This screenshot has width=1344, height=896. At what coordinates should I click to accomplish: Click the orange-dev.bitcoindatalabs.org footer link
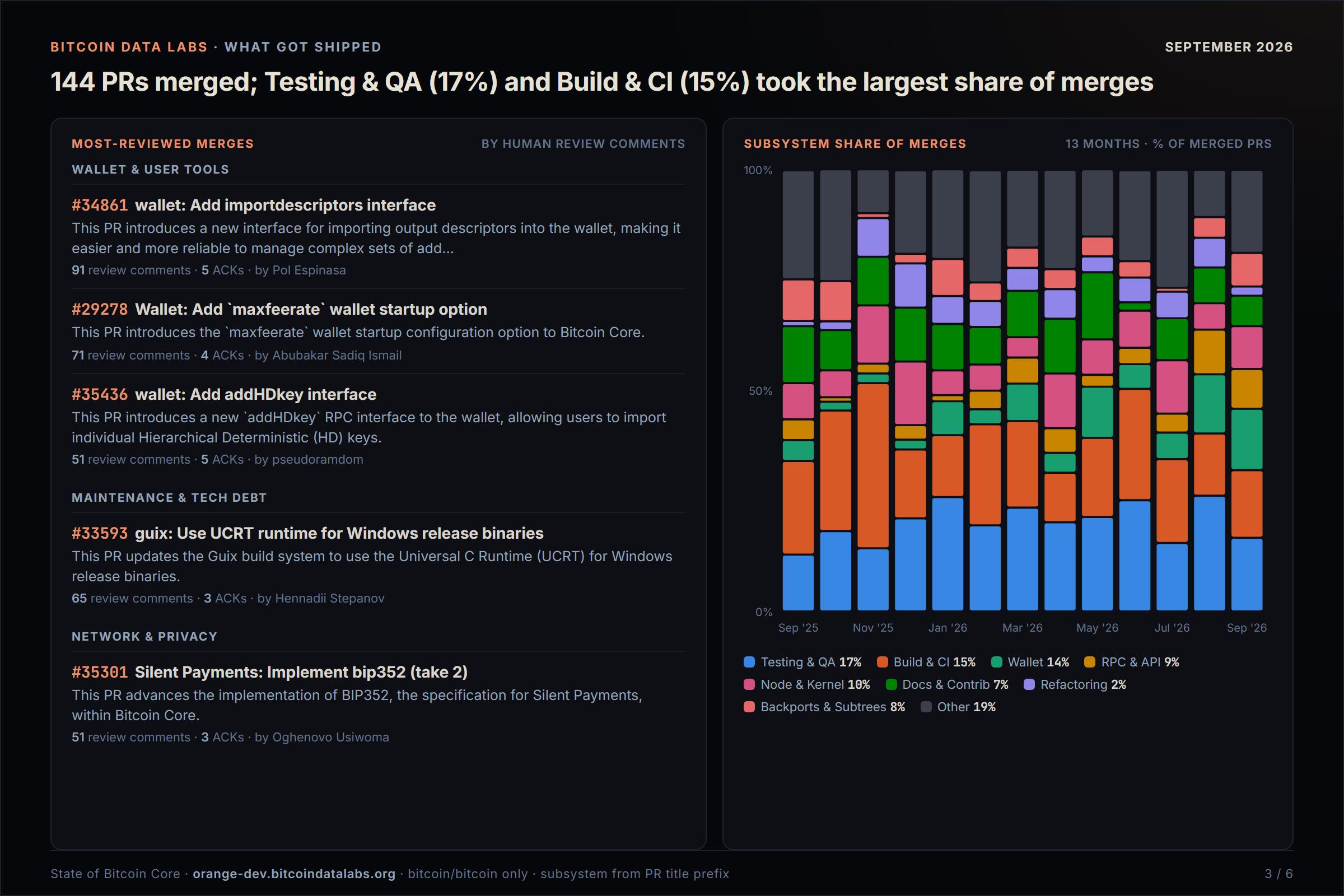293,874
